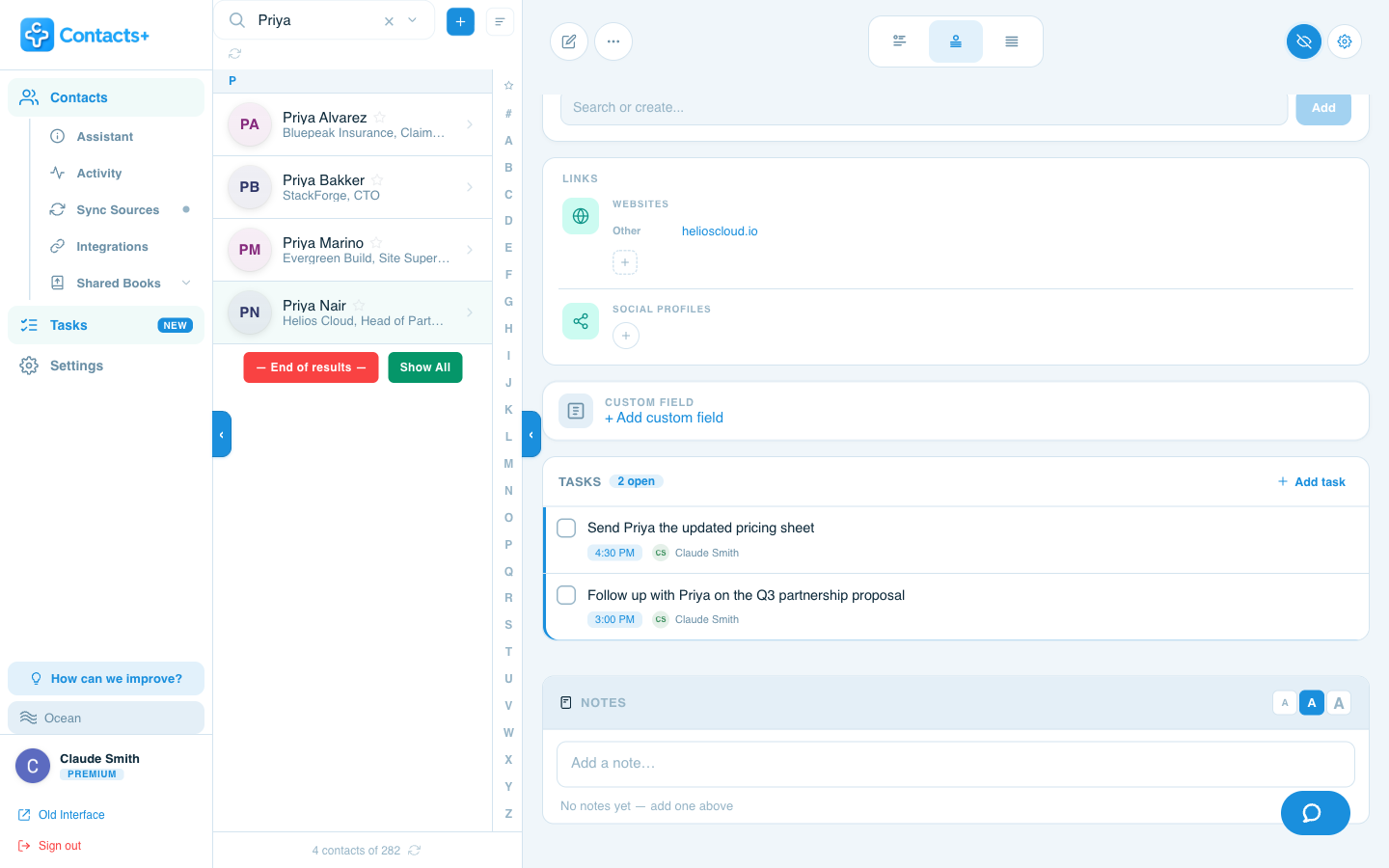Add a social profile plus button

point(626,336)
